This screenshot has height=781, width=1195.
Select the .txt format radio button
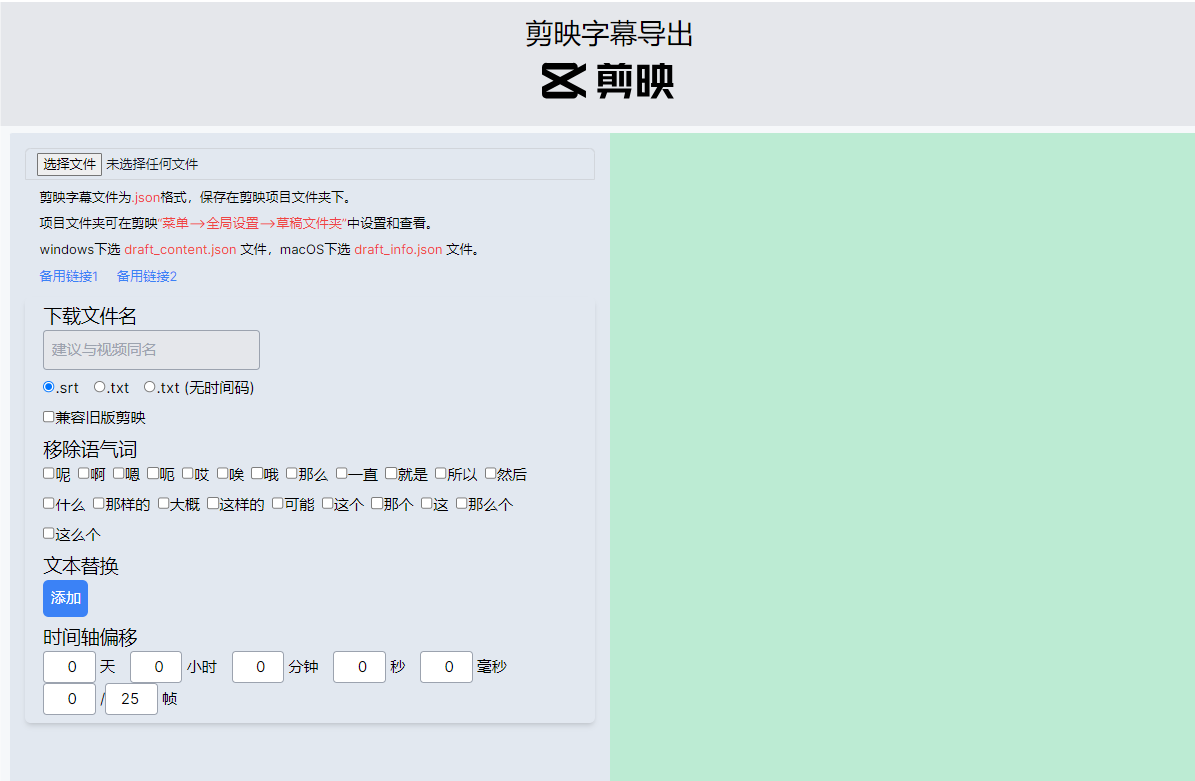[100, 387]
